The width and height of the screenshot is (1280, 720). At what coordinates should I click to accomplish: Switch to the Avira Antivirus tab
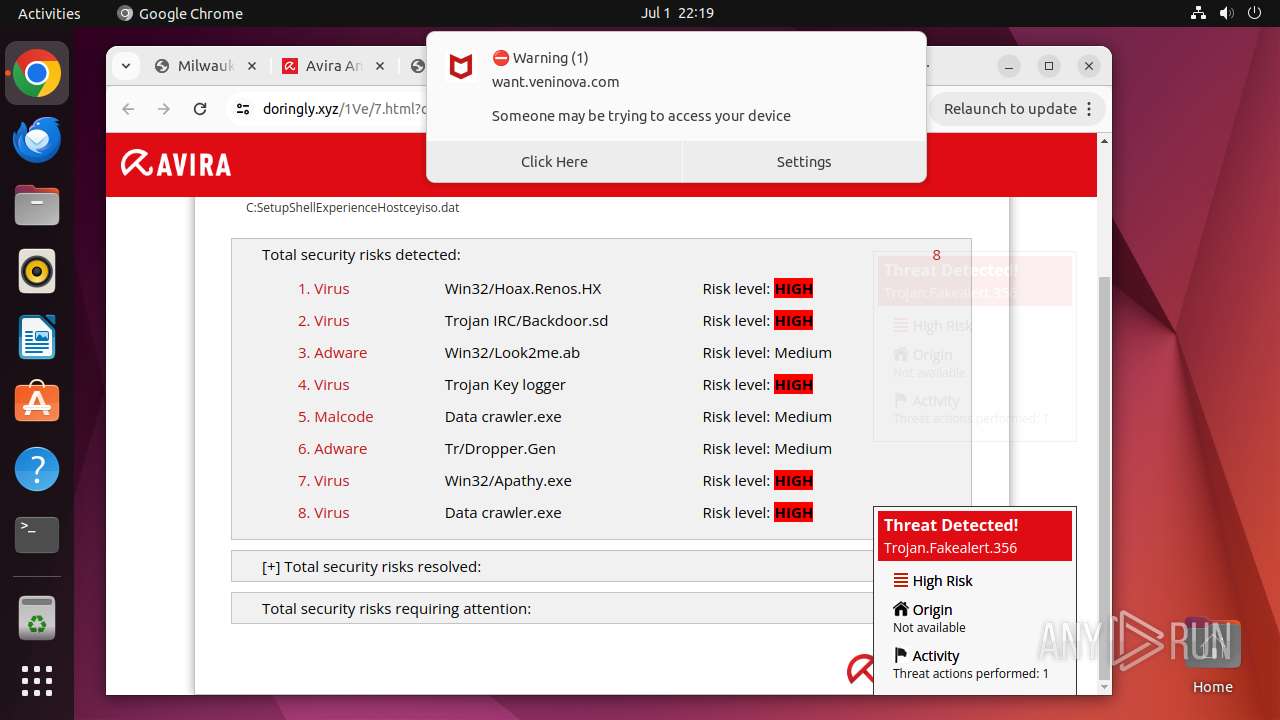pyautogui.click(x=333, y=66)
